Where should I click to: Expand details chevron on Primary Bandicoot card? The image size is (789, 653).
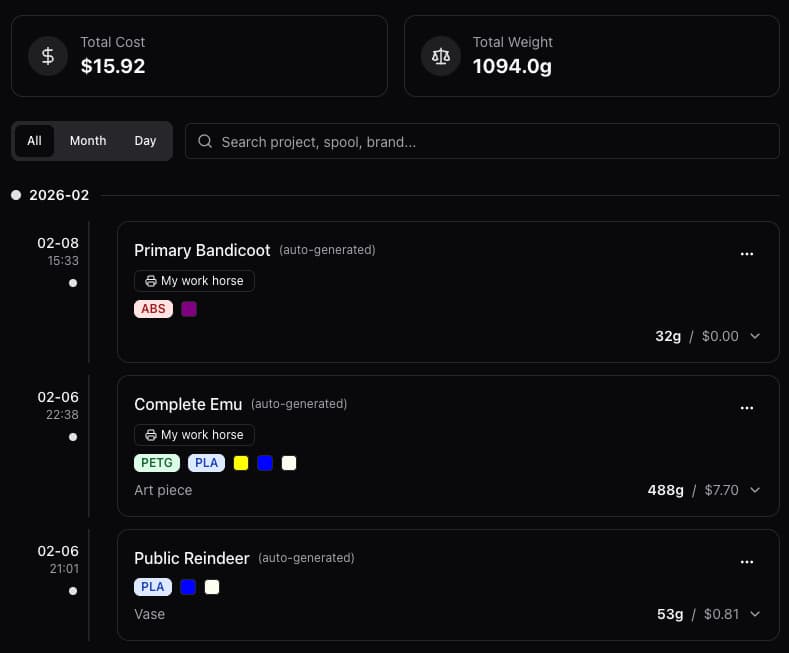(x=755, y=336)
